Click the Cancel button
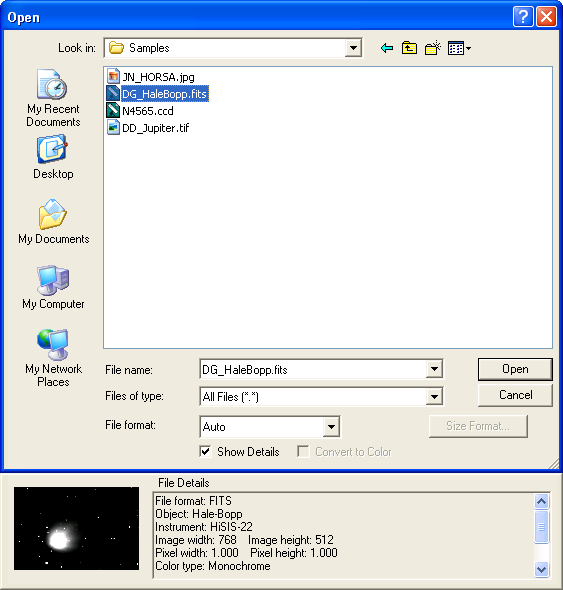Screen dimensions: 563x590 coord(515,395)
